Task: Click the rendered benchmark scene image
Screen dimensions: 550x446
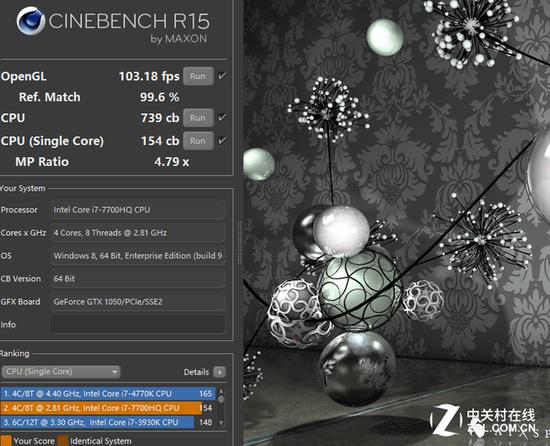Action: pyautogui.click(x=397, y=223)
